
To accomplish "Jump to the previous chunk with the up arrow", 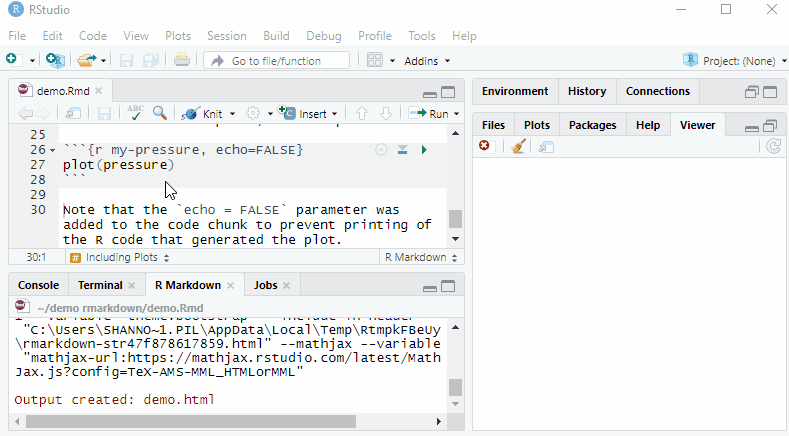I will click(361, 113).
